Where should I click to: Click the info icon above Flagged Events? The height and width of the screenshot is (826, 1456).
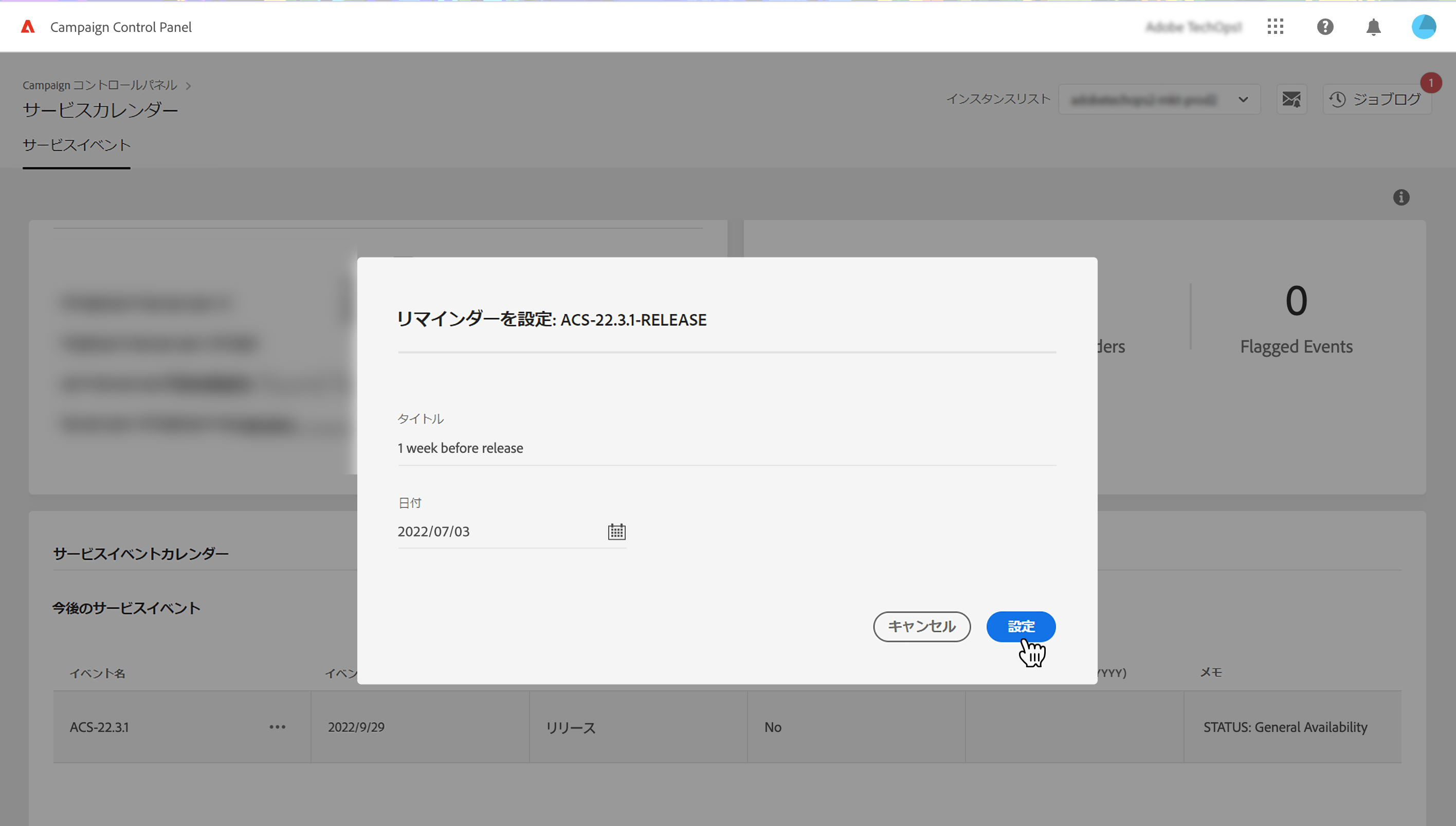pos(1401,197)
